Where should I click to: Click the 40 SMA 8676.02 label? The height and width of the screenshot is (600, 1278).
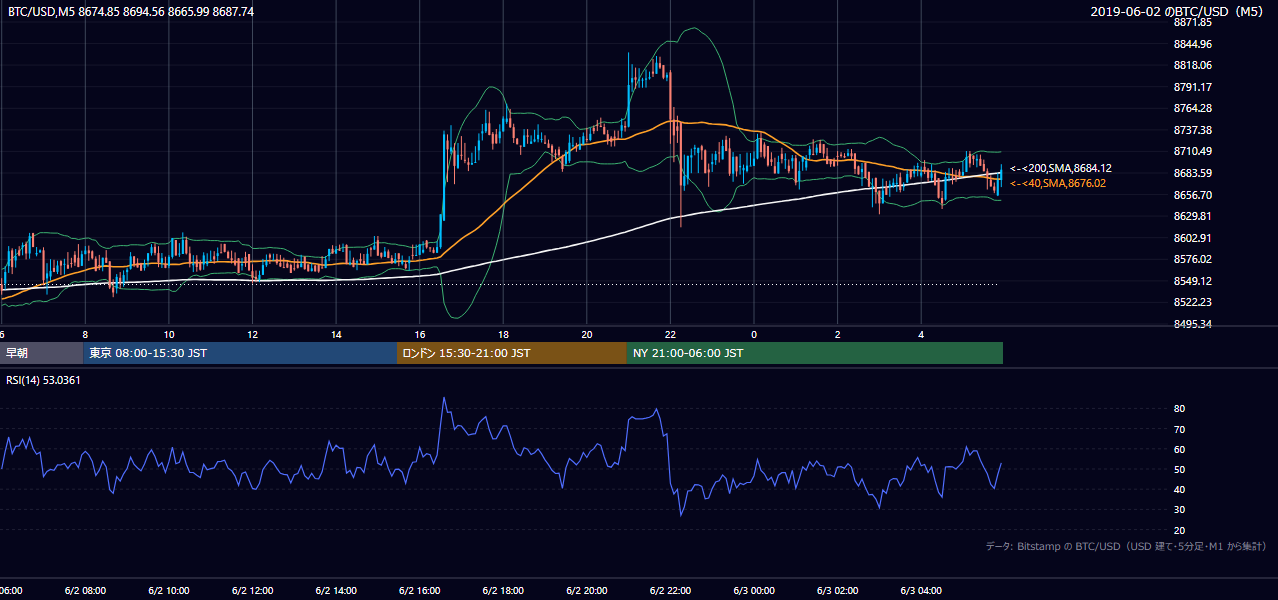tap(1058, 183)
